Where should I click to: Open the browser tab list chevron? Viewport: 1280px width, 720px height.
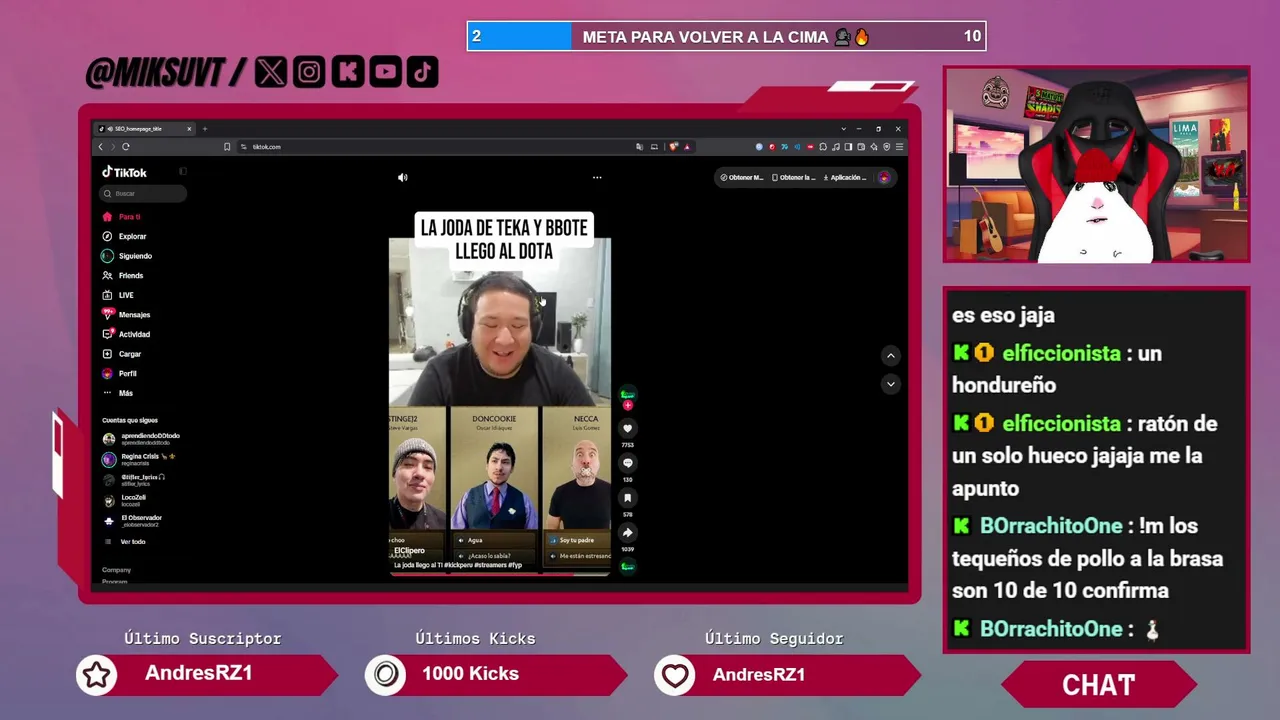[843, 129]
